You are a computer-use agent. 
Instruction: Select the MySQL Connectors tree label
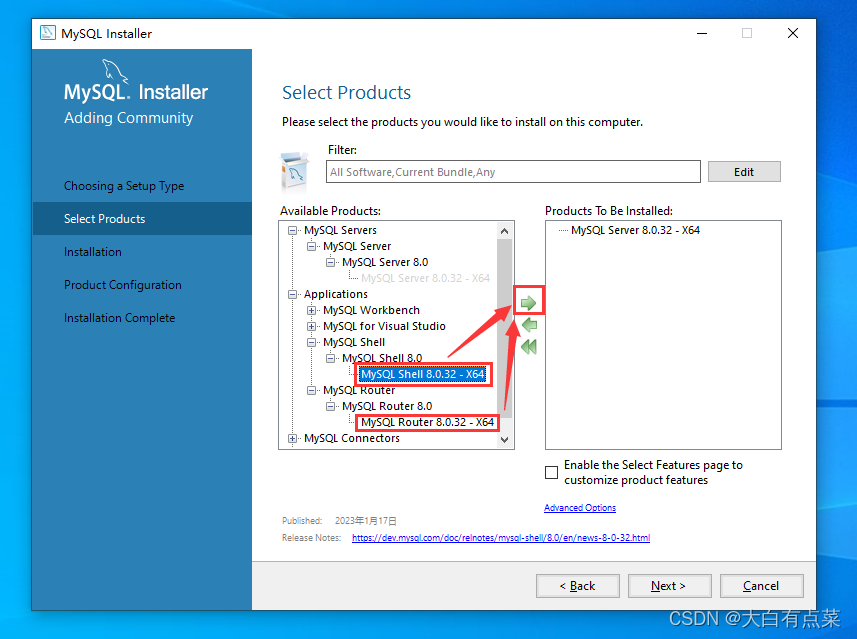tap(351, 438)
